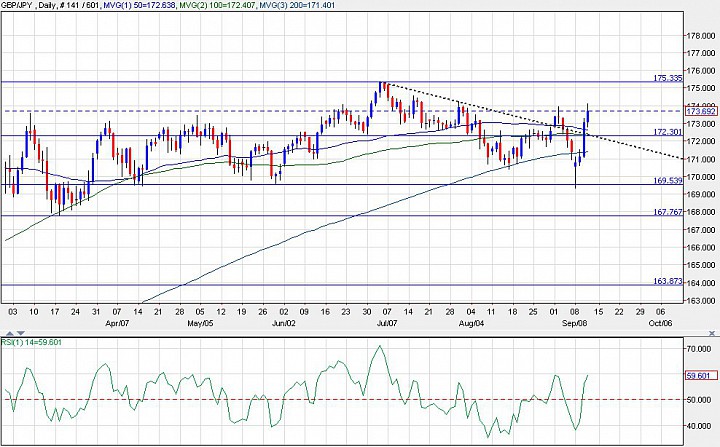Click the current price tag 173.692

[701, 111]
